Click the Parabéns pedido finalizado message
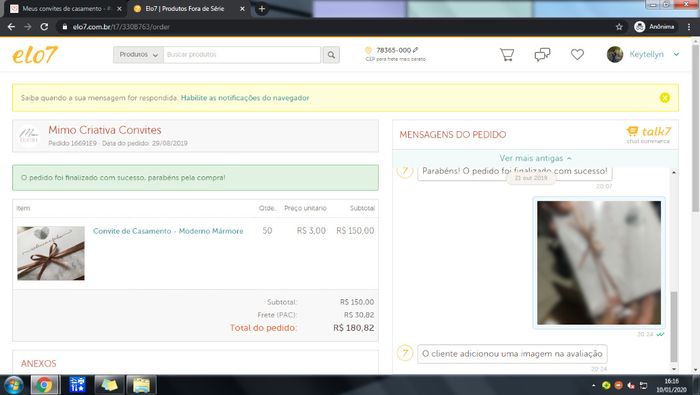The image size is (700, 395). pos(515,171)
